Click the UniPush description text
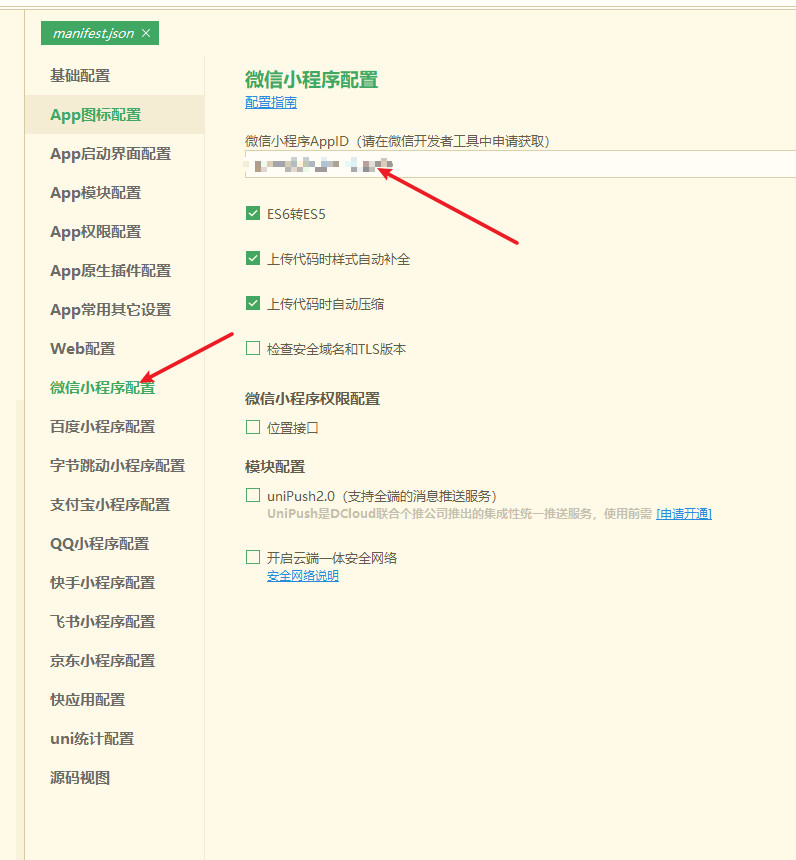The width and height of the screenshot is (796, 860). click(x=460, y=513)
